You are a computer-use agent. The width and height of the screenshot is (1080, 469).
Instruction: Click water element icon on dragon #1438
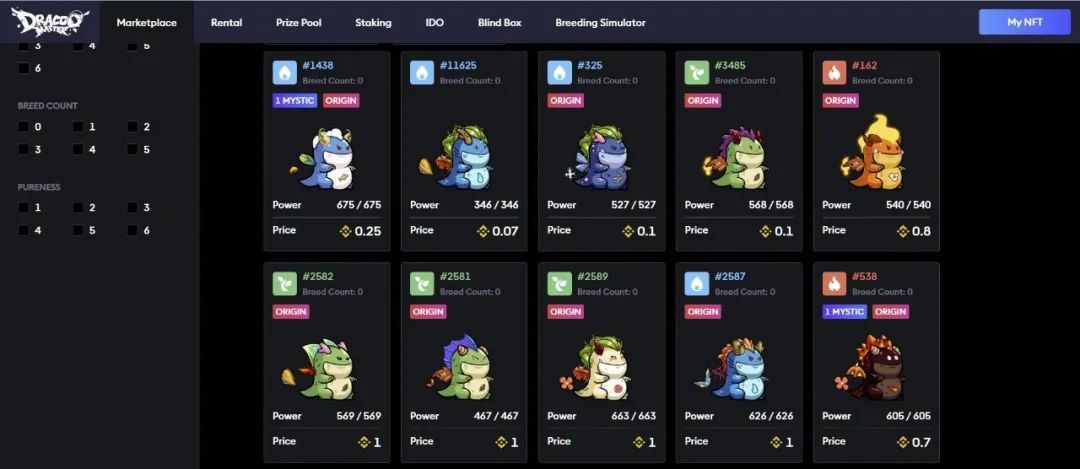[284, 72]
